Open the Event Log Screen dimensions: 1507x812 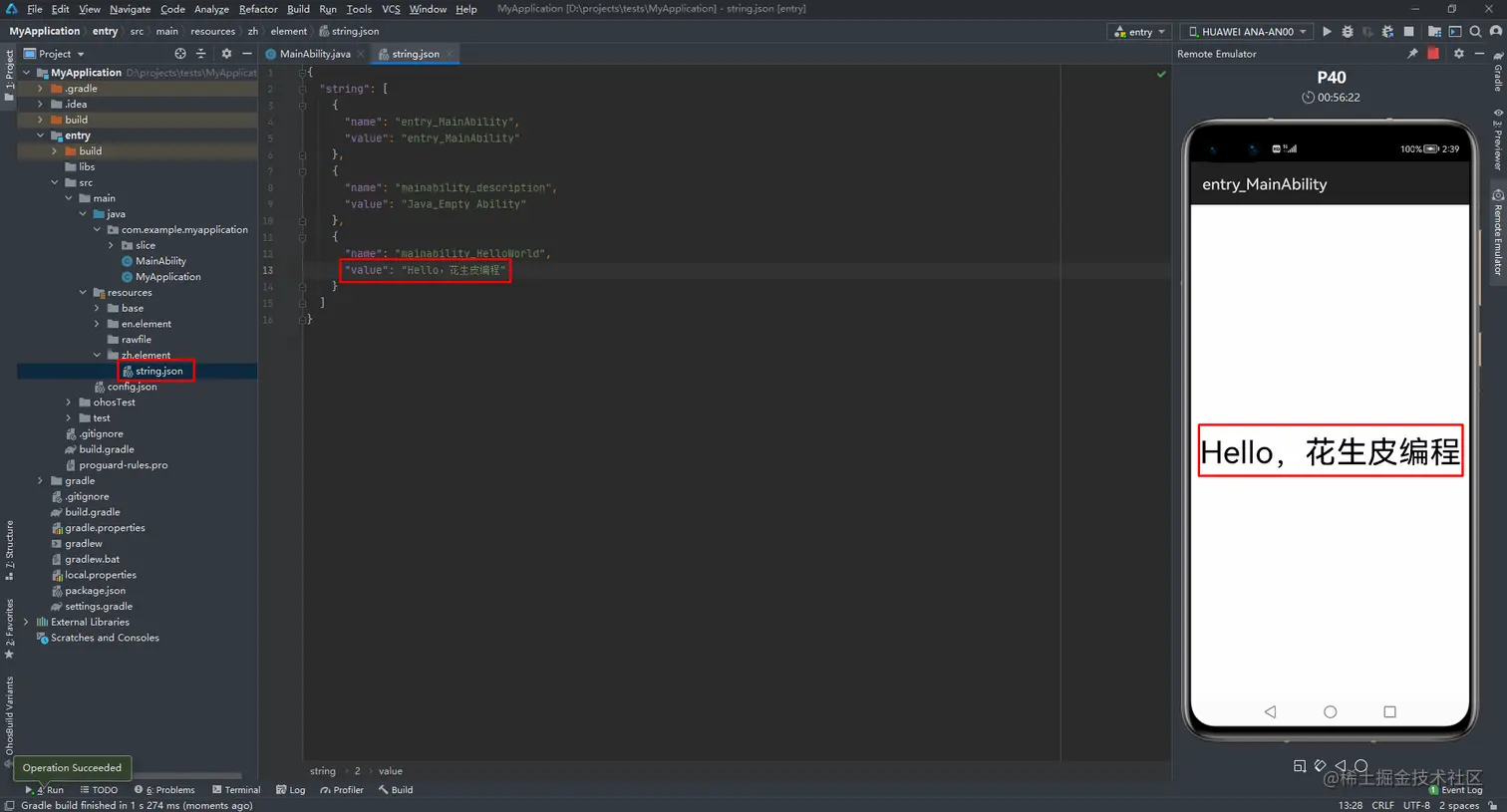[1456, 790]
